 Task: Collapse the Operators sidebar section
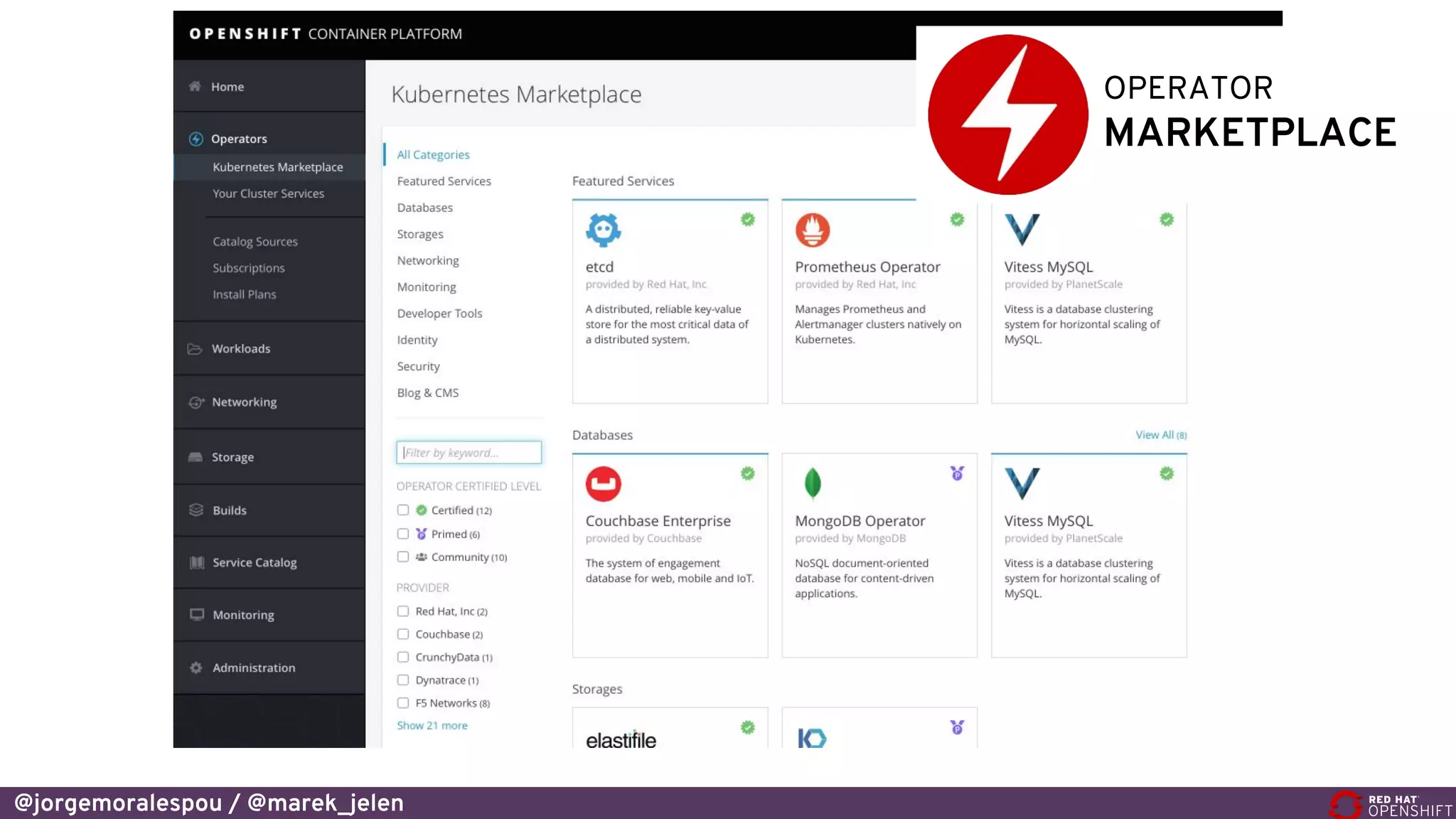point(269,139)
